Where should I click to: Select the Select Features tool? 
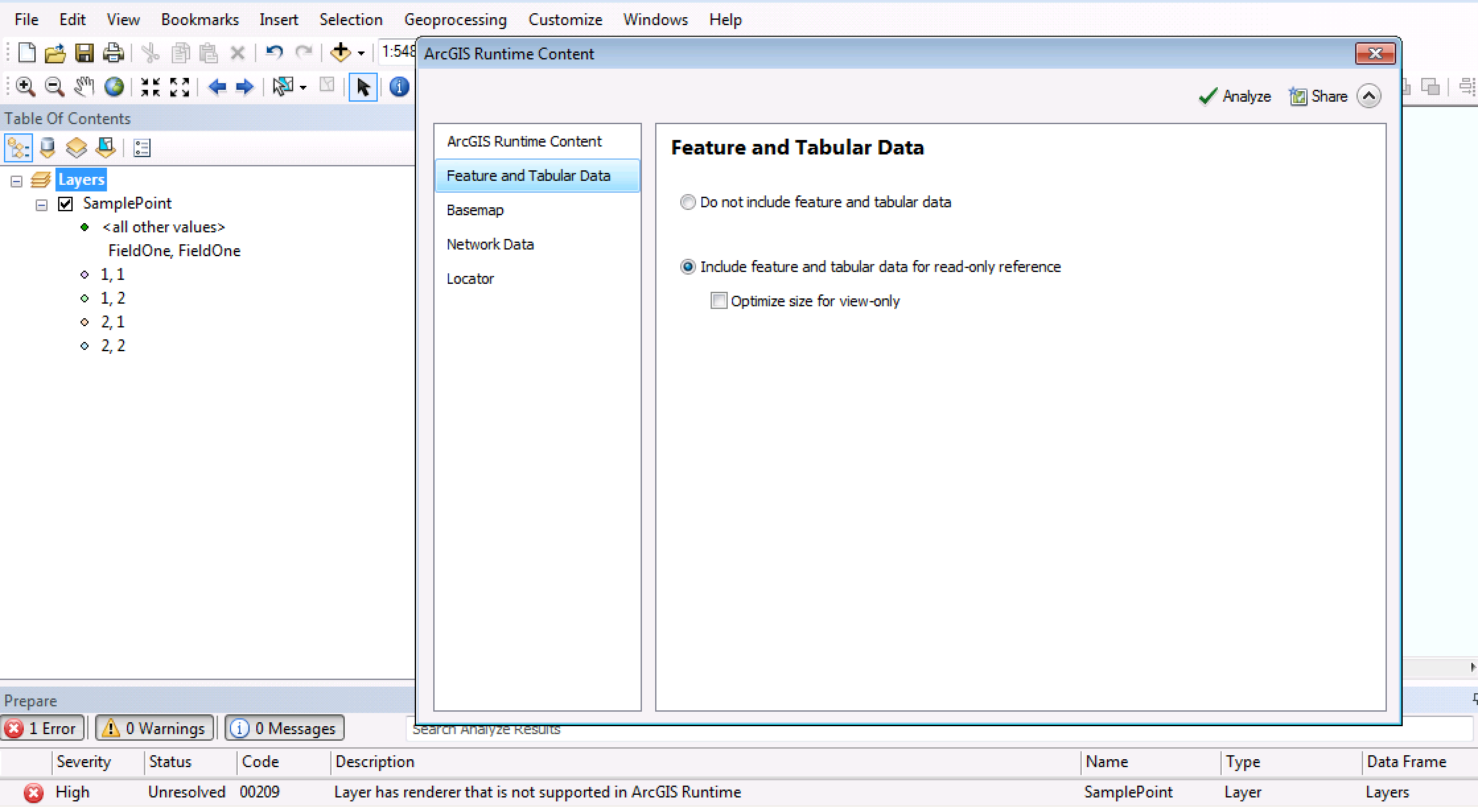click(283, 86)
